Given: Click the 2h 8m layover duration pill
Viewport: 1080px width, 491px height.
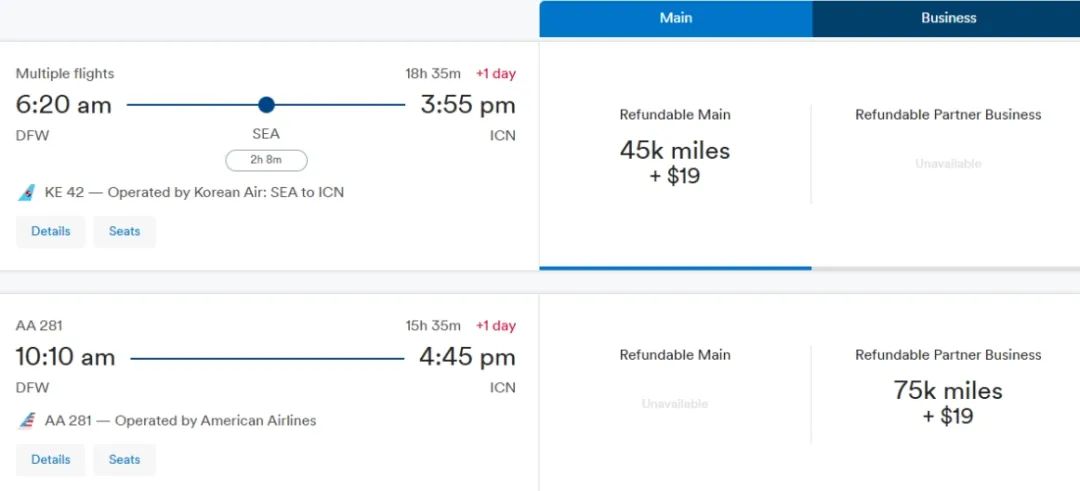Looking at the screenshot, I should (x=266, y=160).
